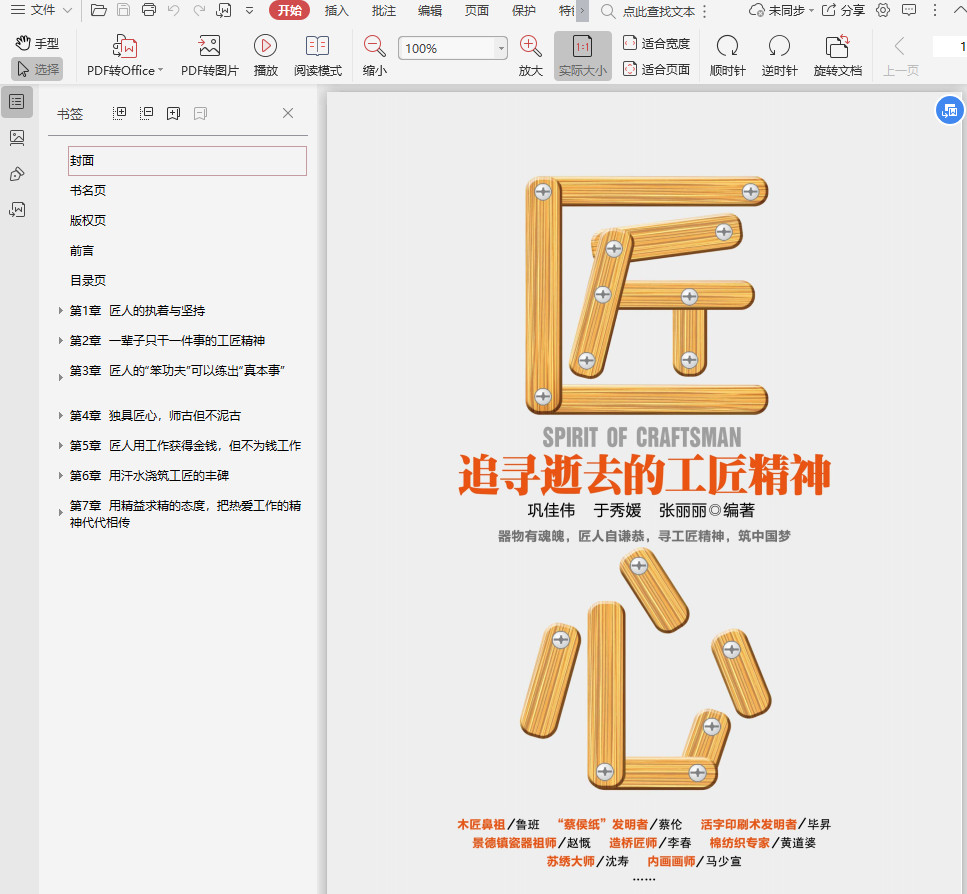The image size is (967, 894).
Task: Click the 分享 share button
Action: pos(844,10)
